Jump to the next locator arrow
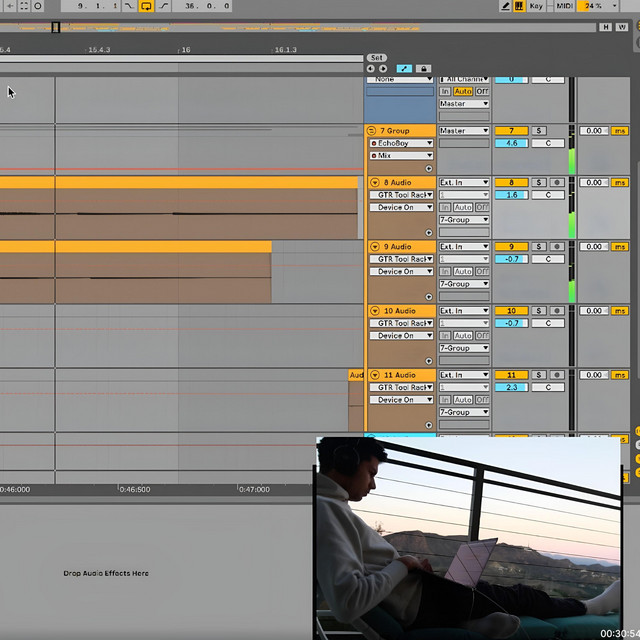 pos(382,68)
